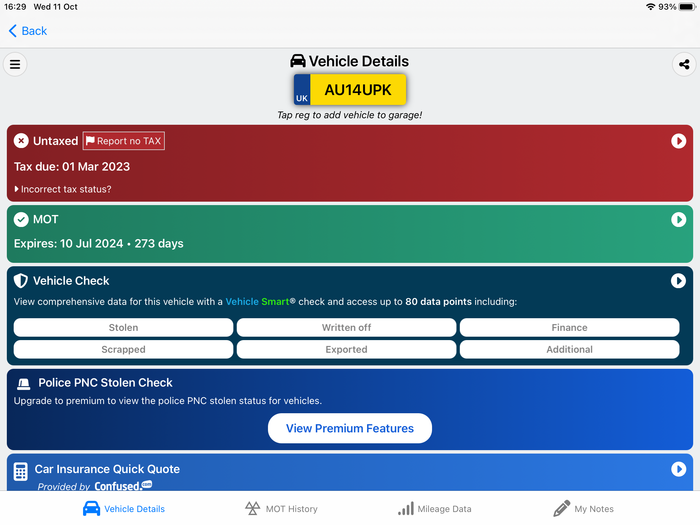Tap the share icon
The image size is (700, 525).
coord(684,64)
